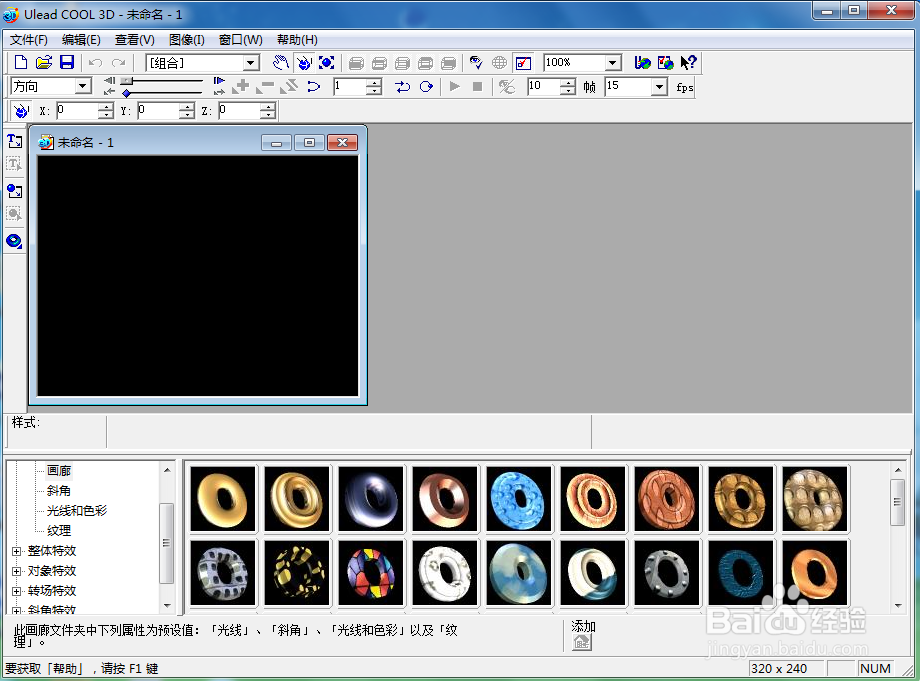This screenshot has width=920, height=681.
Task: Increase Y value with up spinner
Action: 187,107
